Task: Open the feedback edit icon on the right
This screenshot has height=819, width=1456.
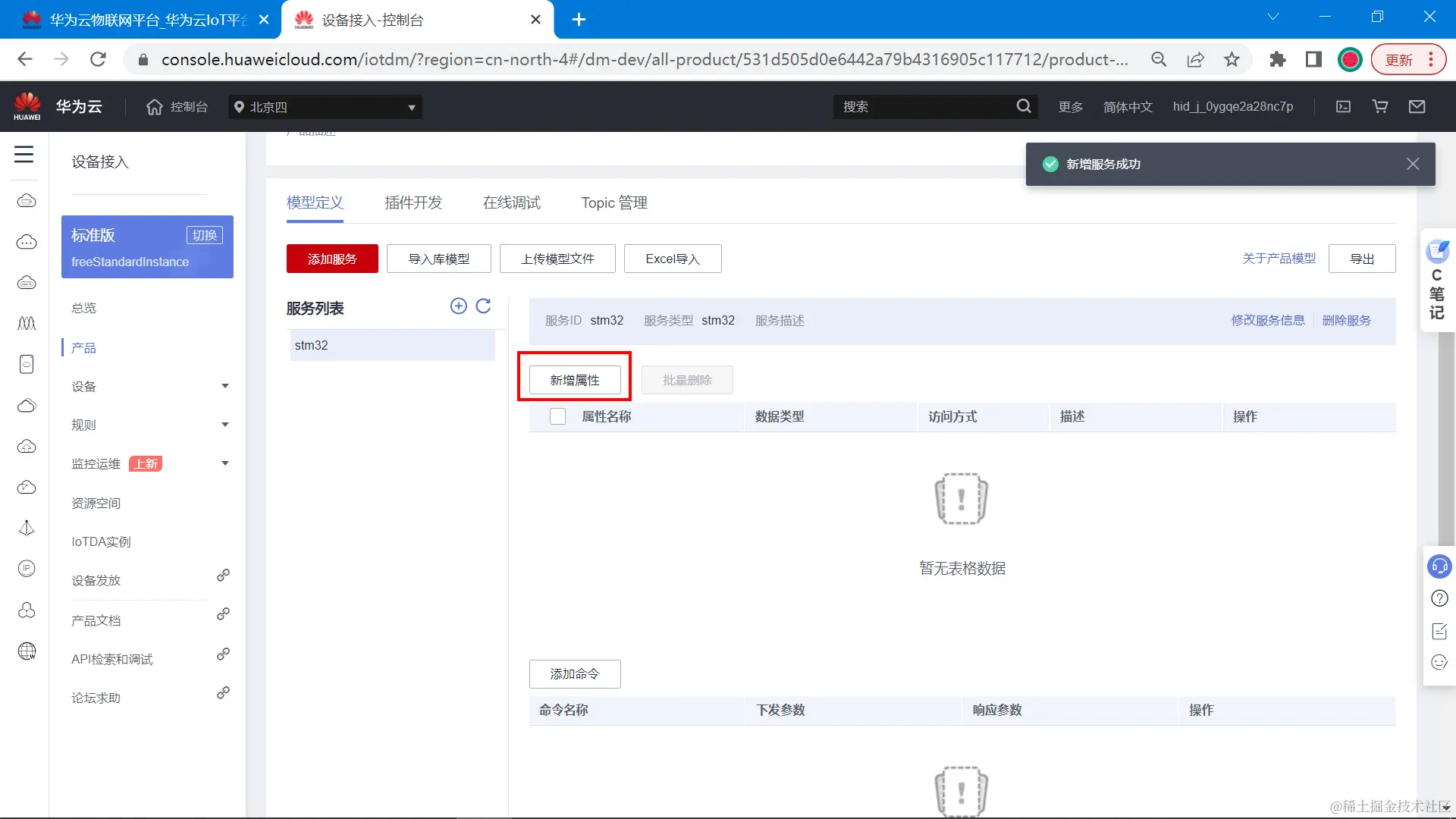Action: (x=1439, y=631)
